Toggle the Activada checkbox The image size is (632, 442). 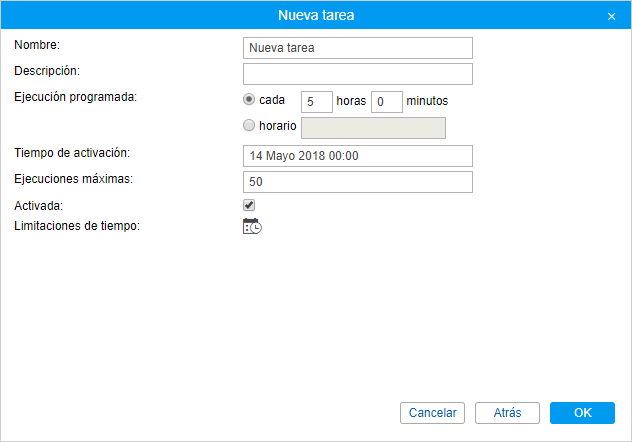tap(250, 205)
